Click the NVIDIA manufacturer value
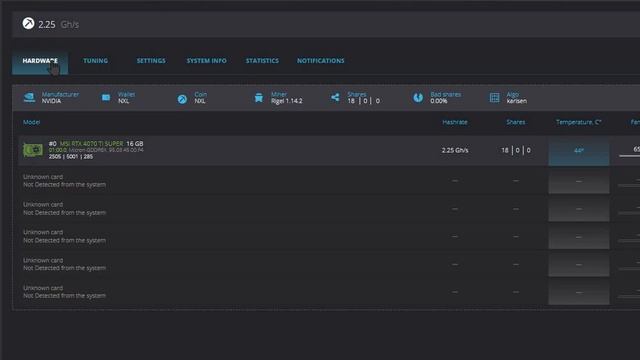 tap(51, 101)
